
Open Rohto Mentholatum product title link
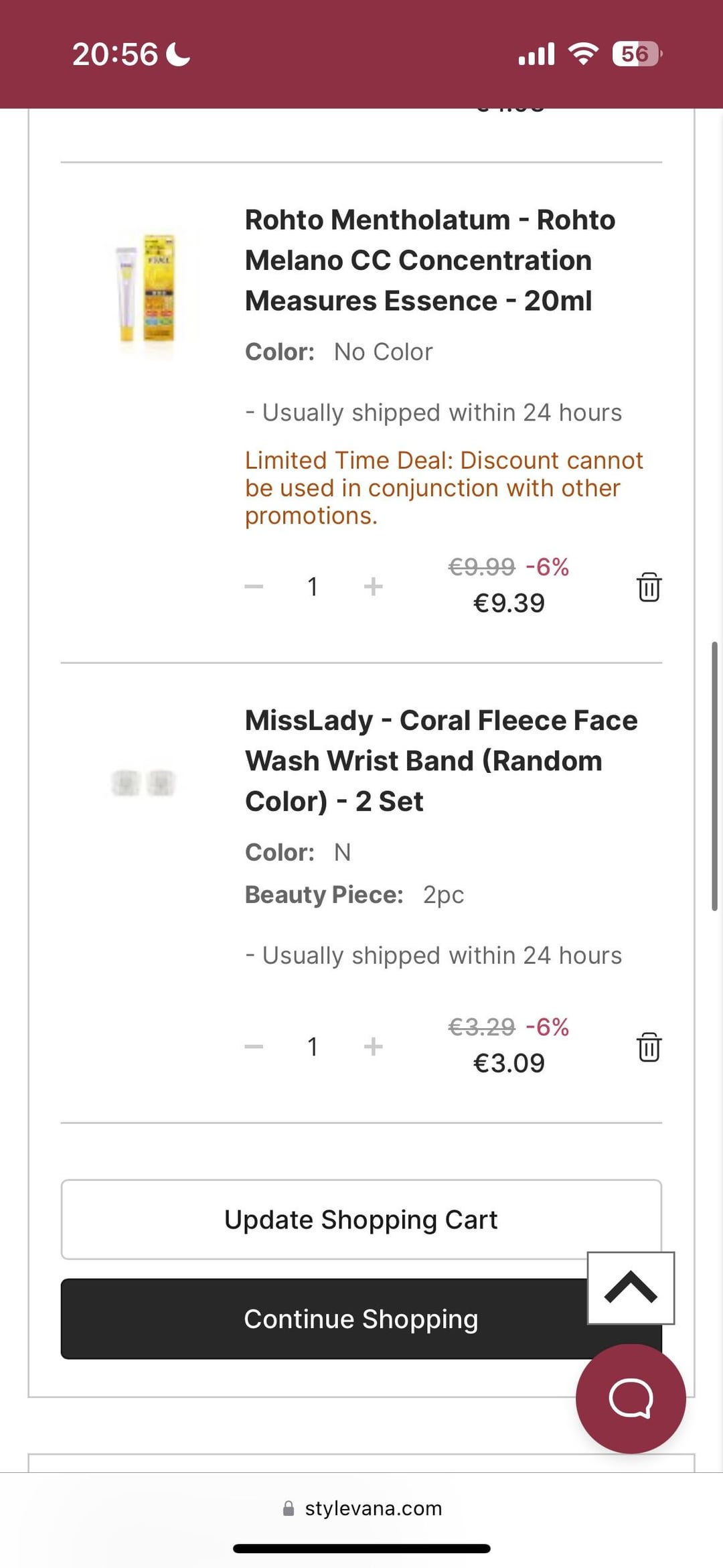click(x=430, y=261)
